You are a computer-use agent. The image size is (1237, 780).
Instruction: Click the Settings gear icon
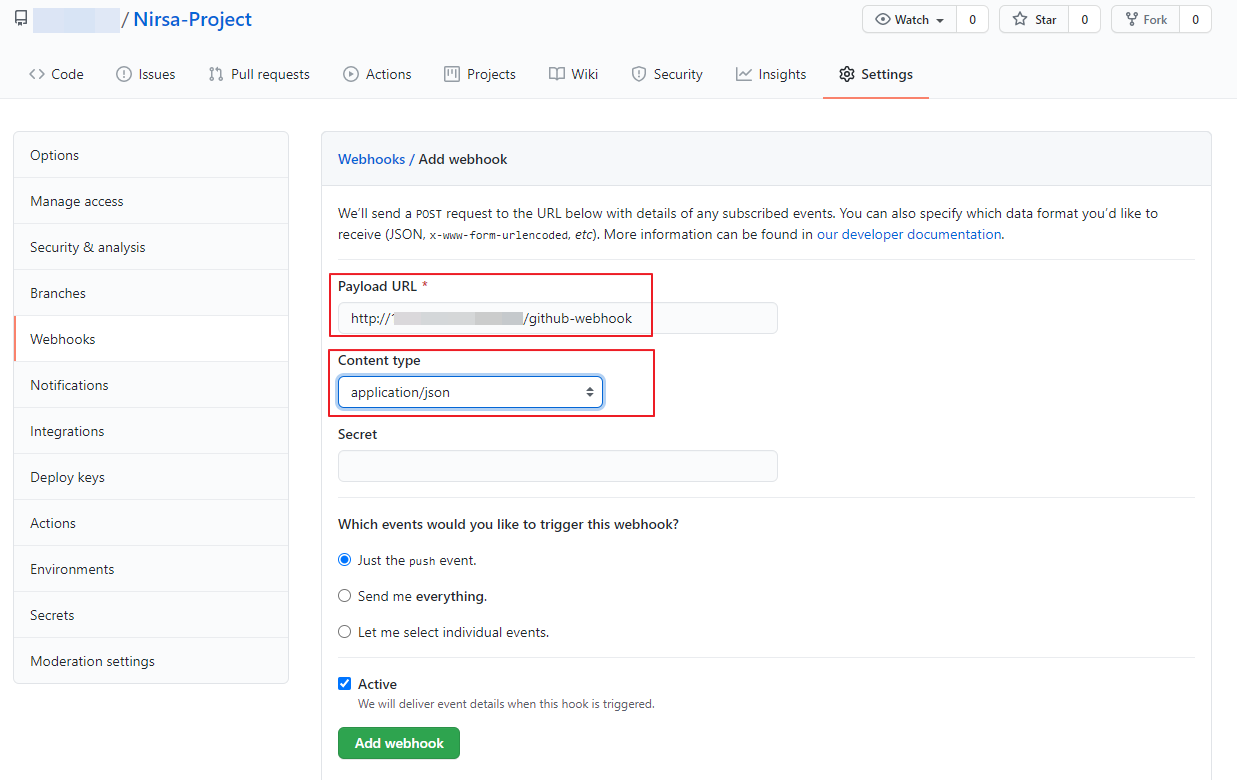coord(847,74)
